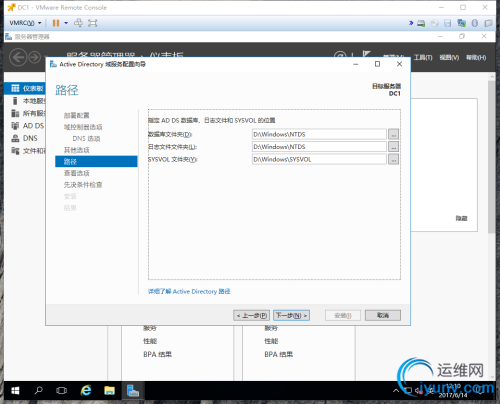Click Server Manager vertical scrollbar
The height and width of the screenshot is (404, 500).
492,157
